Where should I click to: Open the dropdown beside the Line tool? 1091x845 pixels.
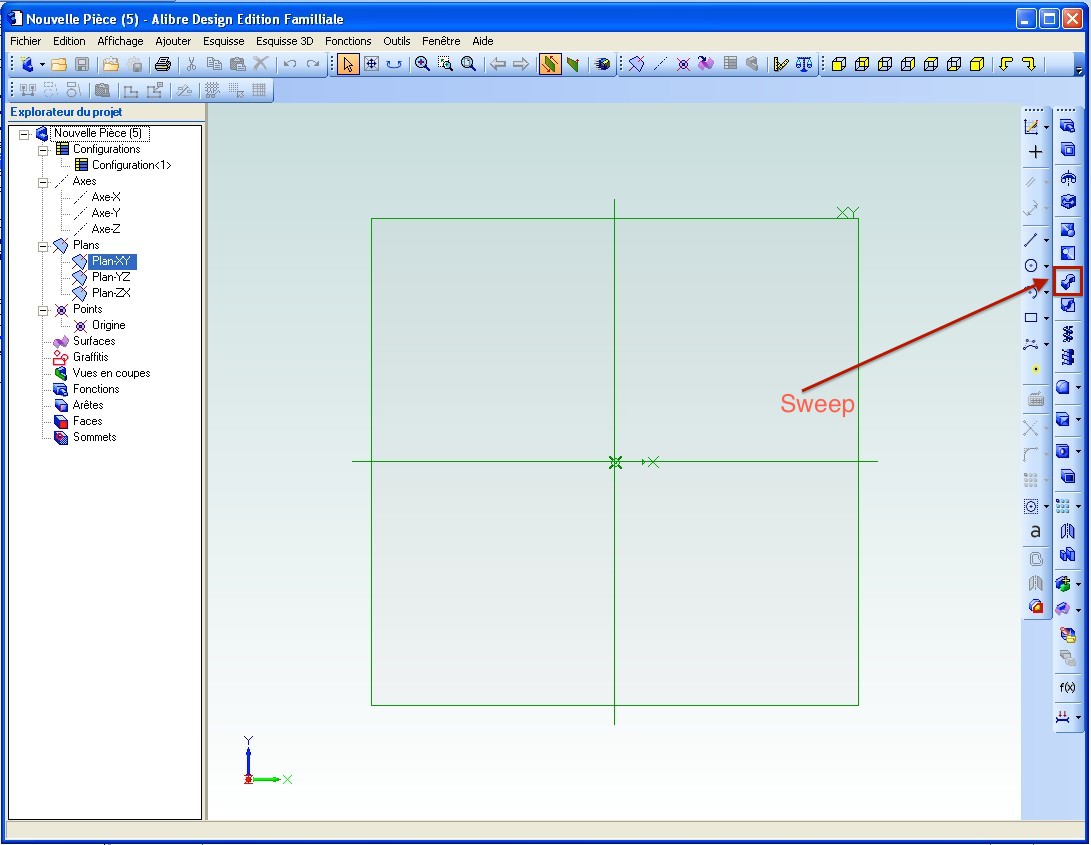1046,240
